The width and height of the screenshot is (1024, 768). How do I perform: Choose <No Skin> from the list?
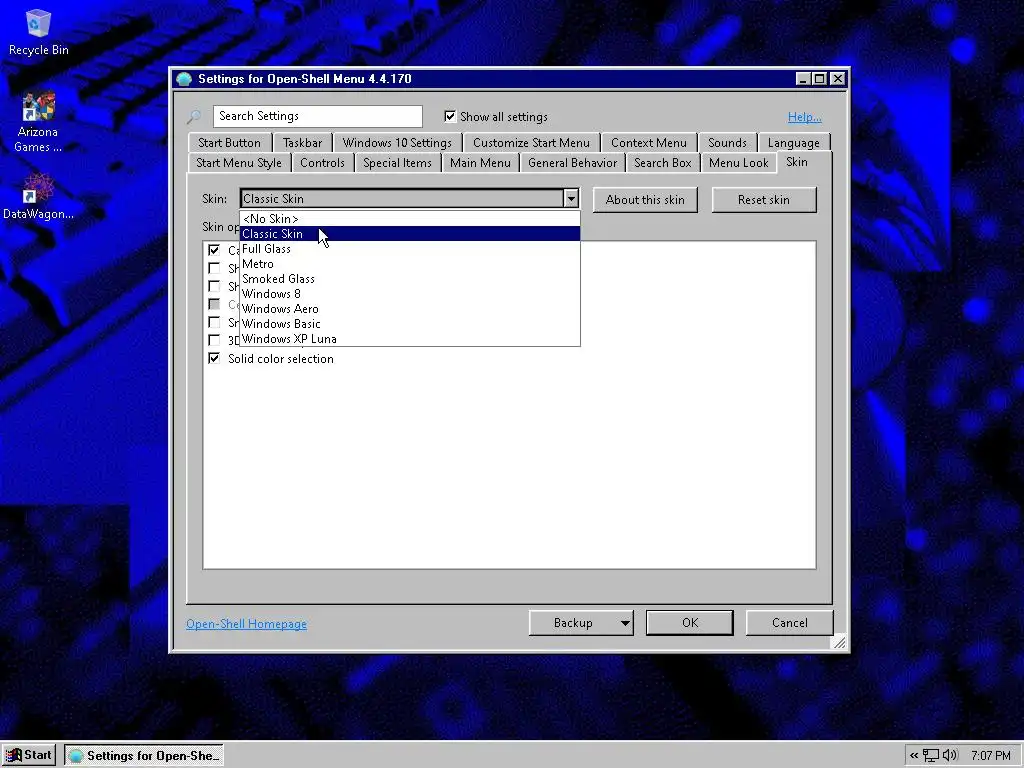(x=409, y=219)
